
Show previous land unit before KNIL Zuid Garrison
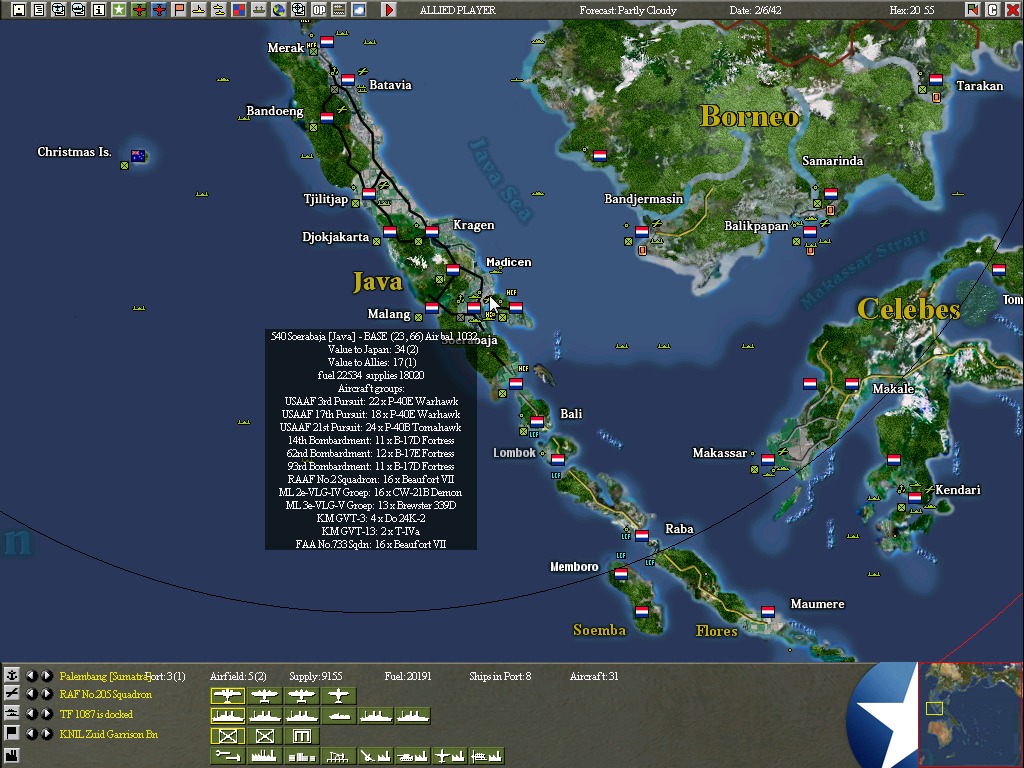[31, 733]
